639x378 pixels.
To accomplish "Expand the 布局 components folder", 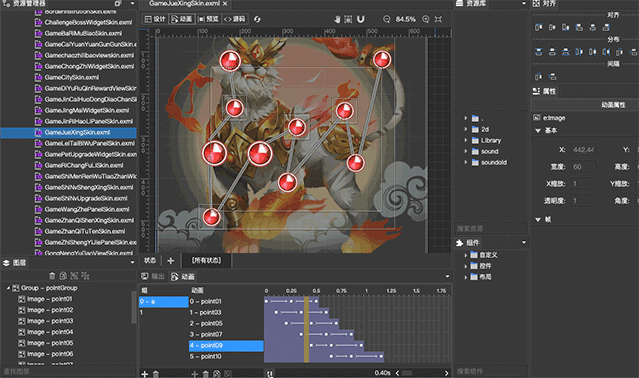I will point(466,277).
